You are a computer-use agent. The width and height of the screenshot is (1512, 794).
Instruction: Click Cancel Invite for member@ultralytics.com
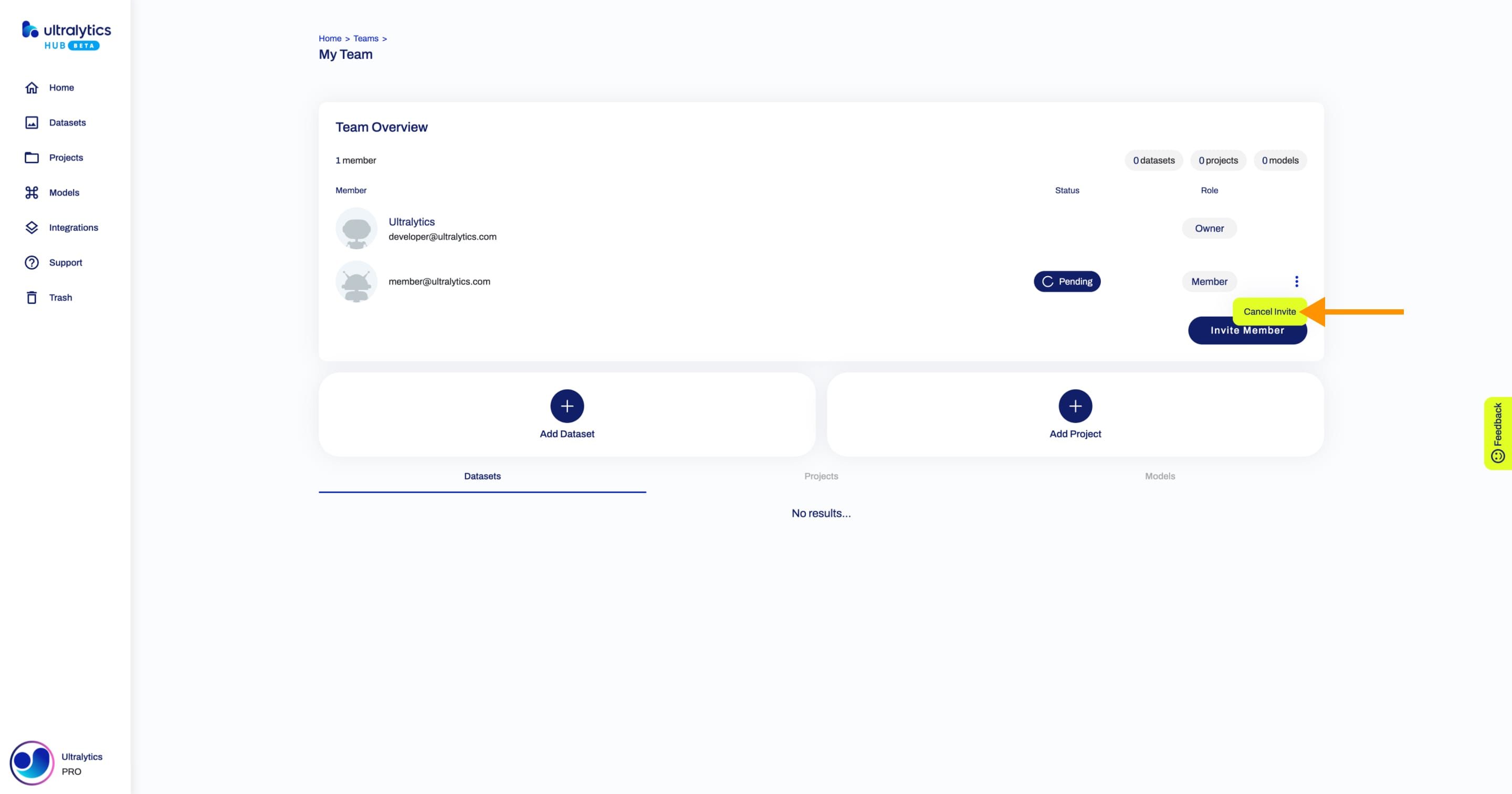(1269, 310)
